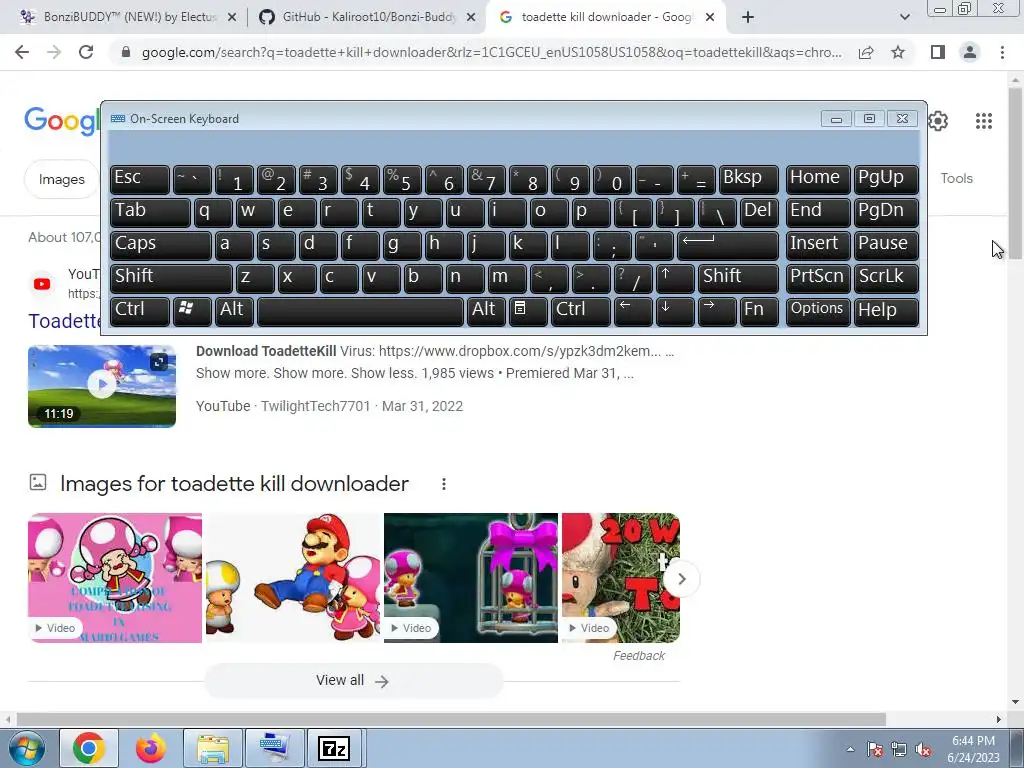Screen dimensions: 1024x768
Task: Click the PrtScn key
Action: point(818,278)
